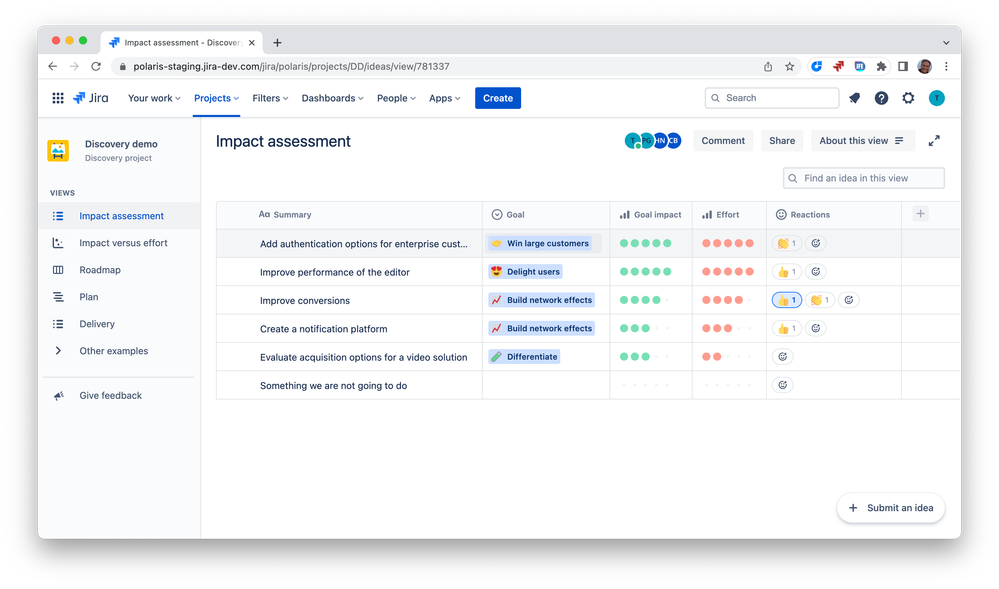
Task: Open the Filters dropdown
Action: pos(270,98)
